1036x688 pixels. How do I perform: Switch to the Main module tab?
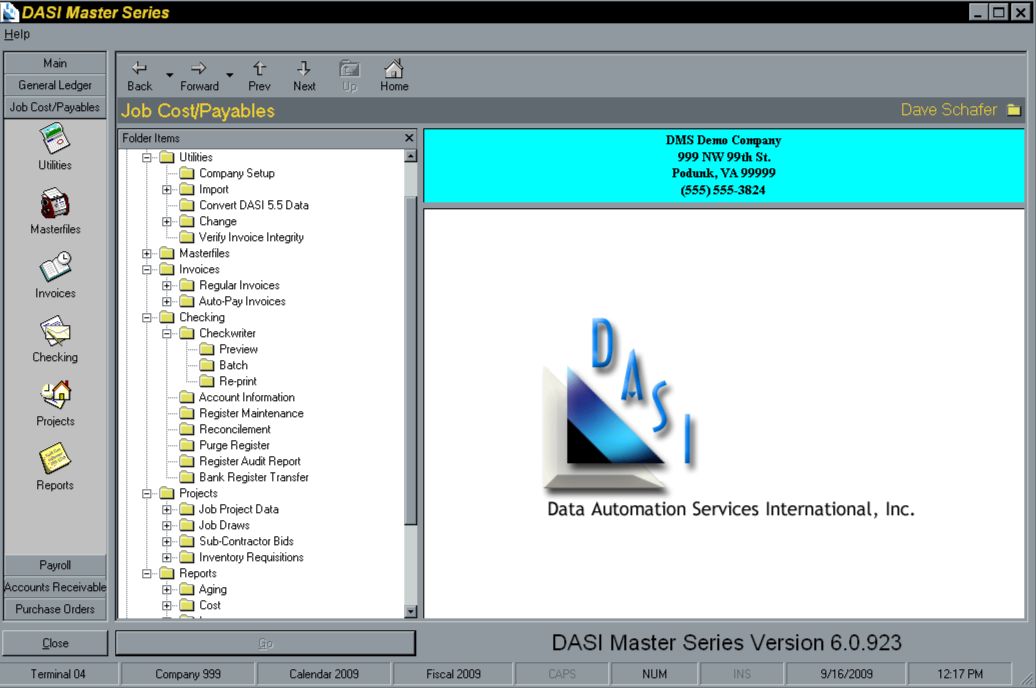point(55,63)
